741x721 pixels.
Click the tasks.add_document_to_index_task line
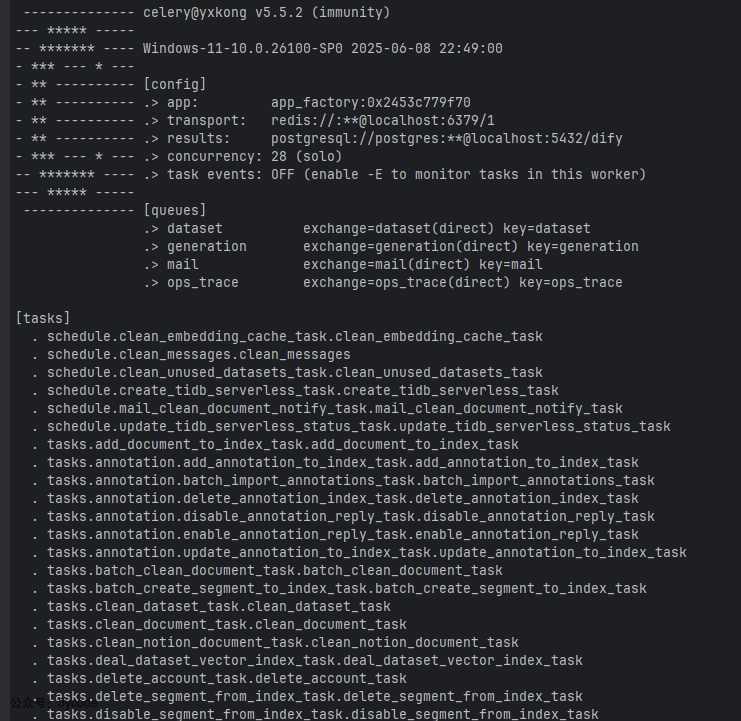[x=283, y=445]
